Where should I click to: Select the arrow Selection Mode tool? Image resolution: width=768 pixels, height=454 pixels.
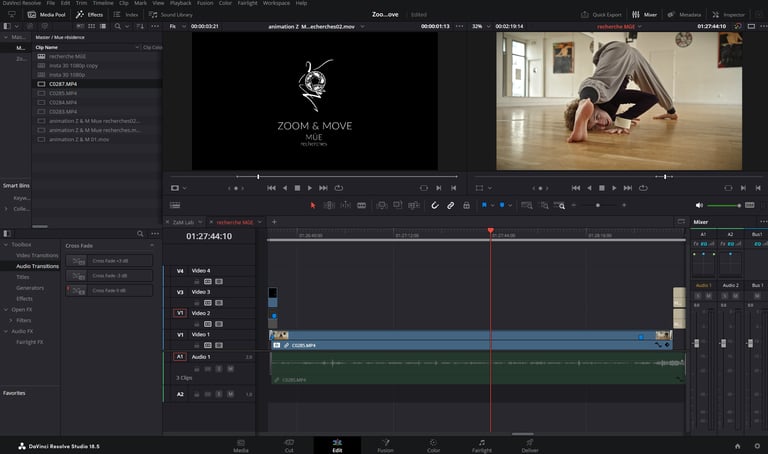pos(312,205)
